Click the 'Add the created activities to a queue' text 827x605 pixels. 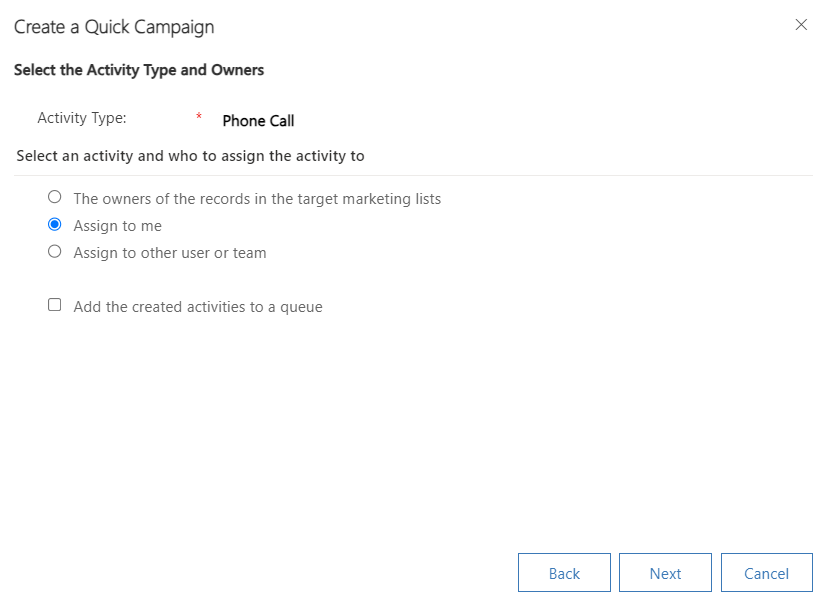tap(198, 307)
